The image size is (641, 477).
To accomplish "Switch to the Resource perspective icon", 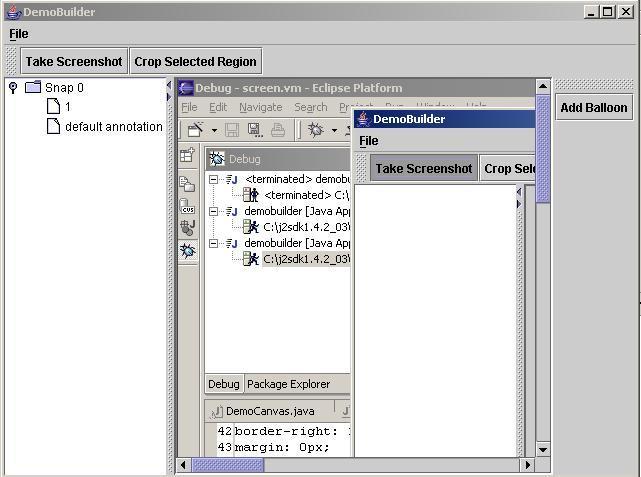I will tap(188, 184).
